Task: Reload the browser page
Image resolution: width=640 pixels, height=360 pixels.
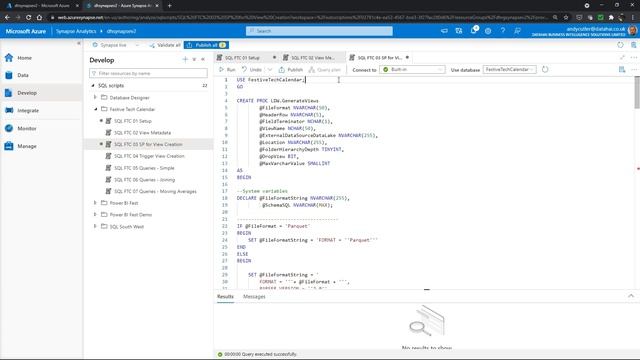Action: pyautogui.click(x=28, y=18)
